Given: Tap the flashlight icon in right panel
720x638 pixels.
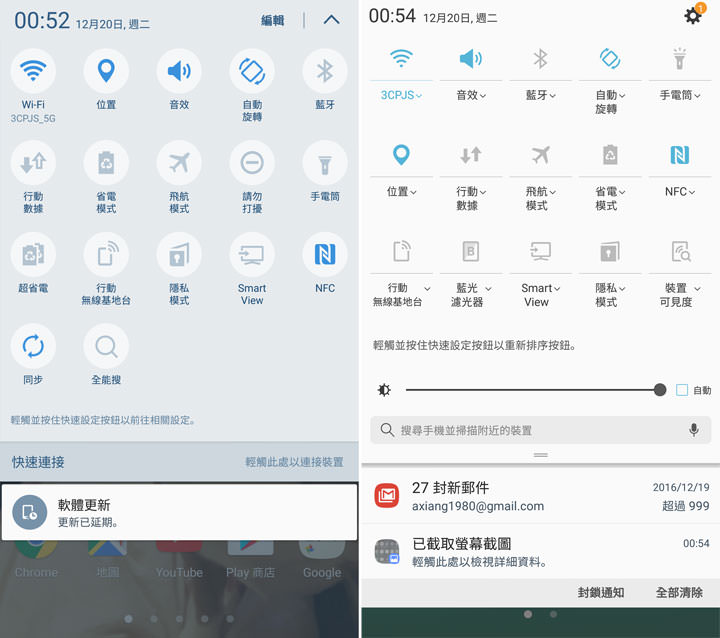Looking at the screenshot, I should pyautogui.click(x=680, y=58).
